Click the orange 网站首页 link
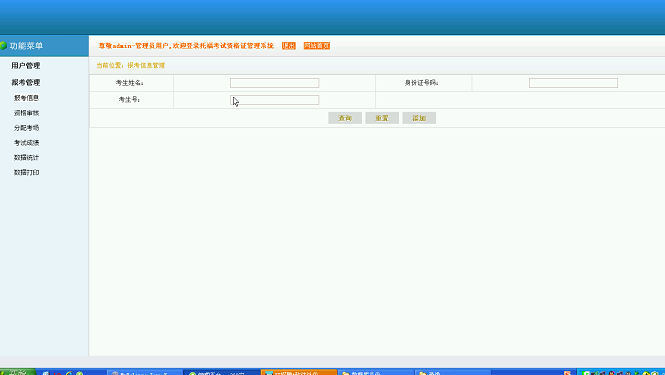Viewport: 665px width, 375px height. pos(317,46)
